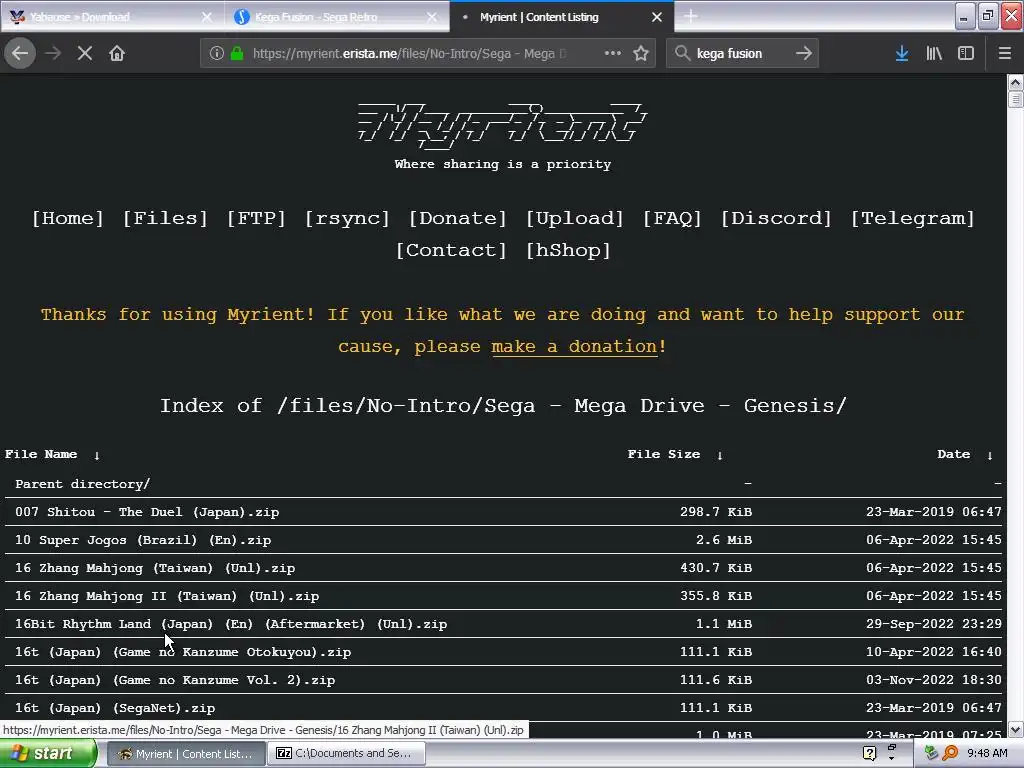Screen dimensions: 1024x768
Task: Switch to 7-Zip C:\Documents taskbar window
Action: pos(346,754)
